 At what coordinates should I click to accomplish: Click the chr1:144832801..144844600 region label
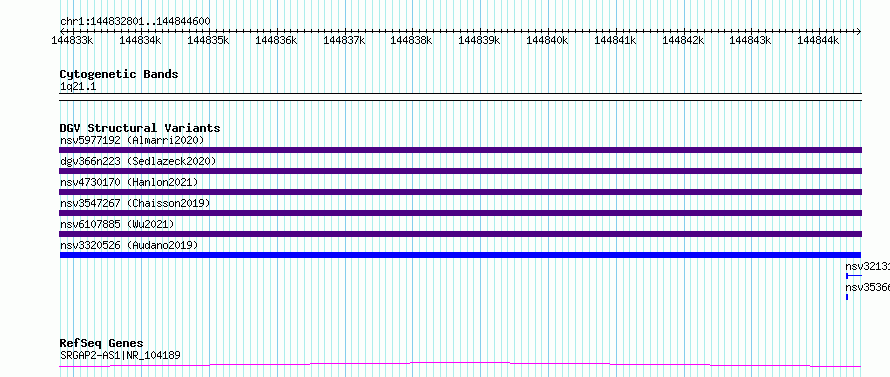point(135,22)
